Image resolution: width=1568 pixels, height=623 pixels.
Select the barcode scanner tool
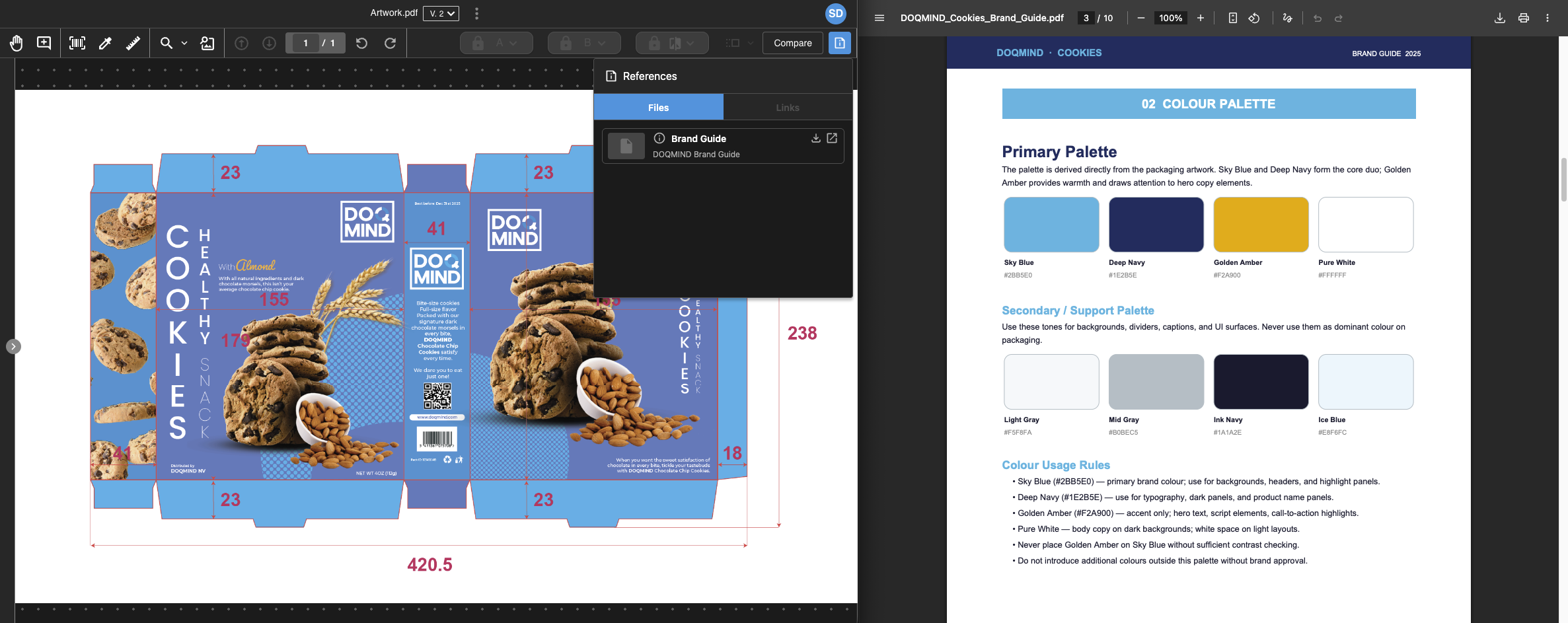[x=77, y=43]
